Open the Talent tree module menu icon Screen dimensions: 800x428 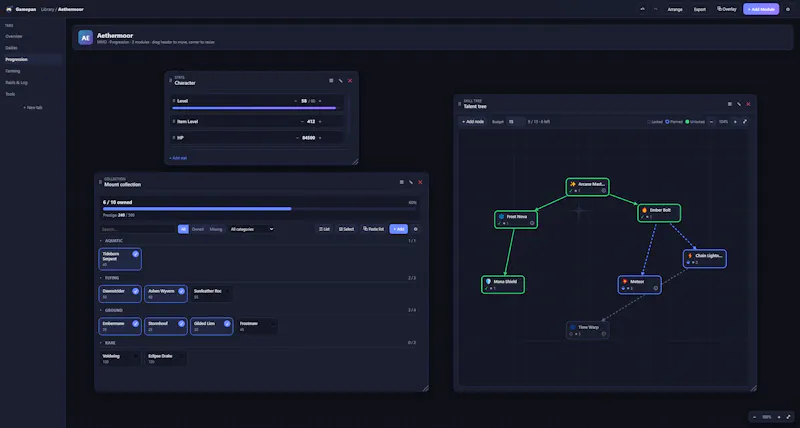coord(730,104)
